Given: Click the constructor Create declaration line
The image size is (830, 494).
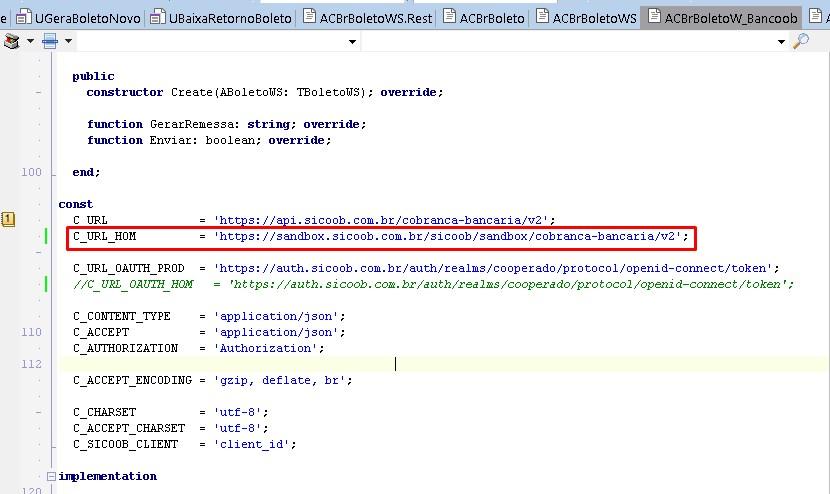Looking at the screenshot, I should point(265,92).
